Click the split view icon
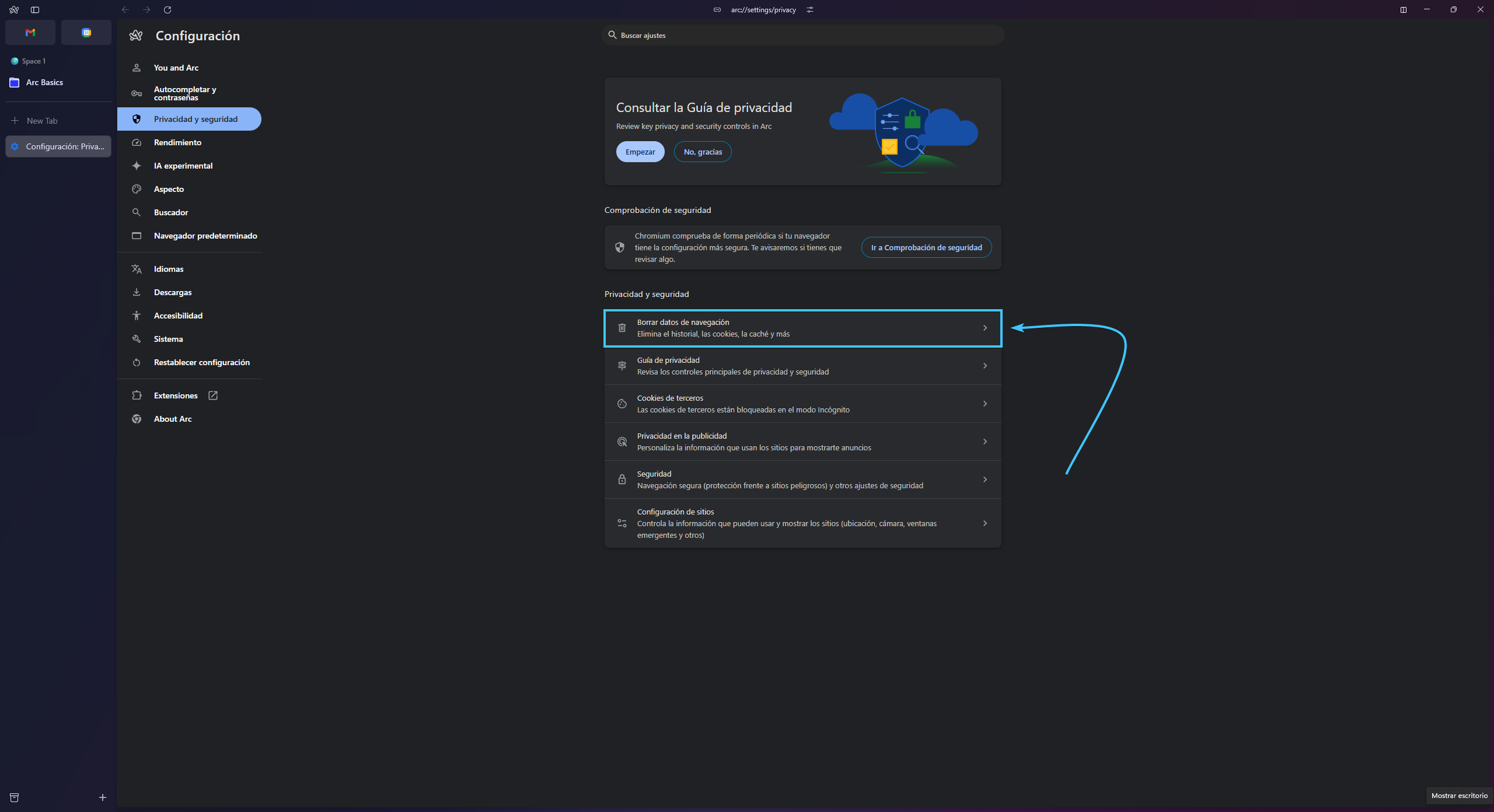This screenshot has height=812, width=1494. click(1404, 10)
